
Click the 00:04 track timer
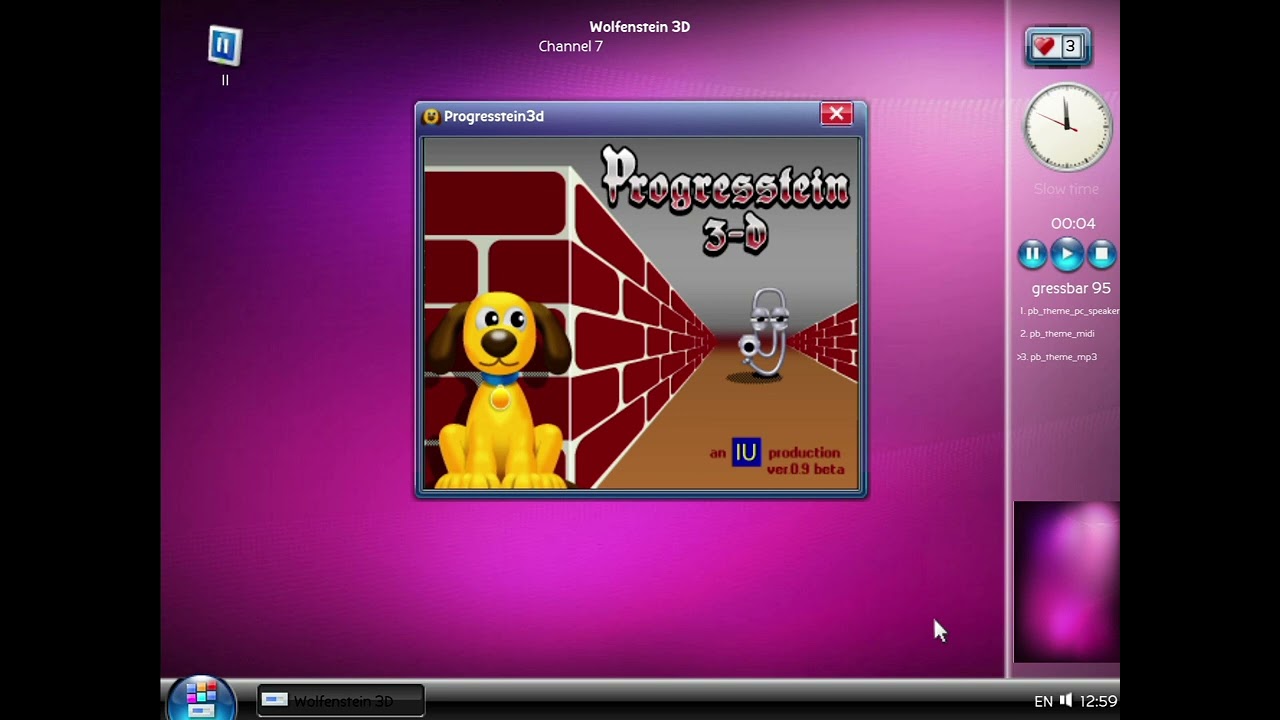click(1073, 223)
